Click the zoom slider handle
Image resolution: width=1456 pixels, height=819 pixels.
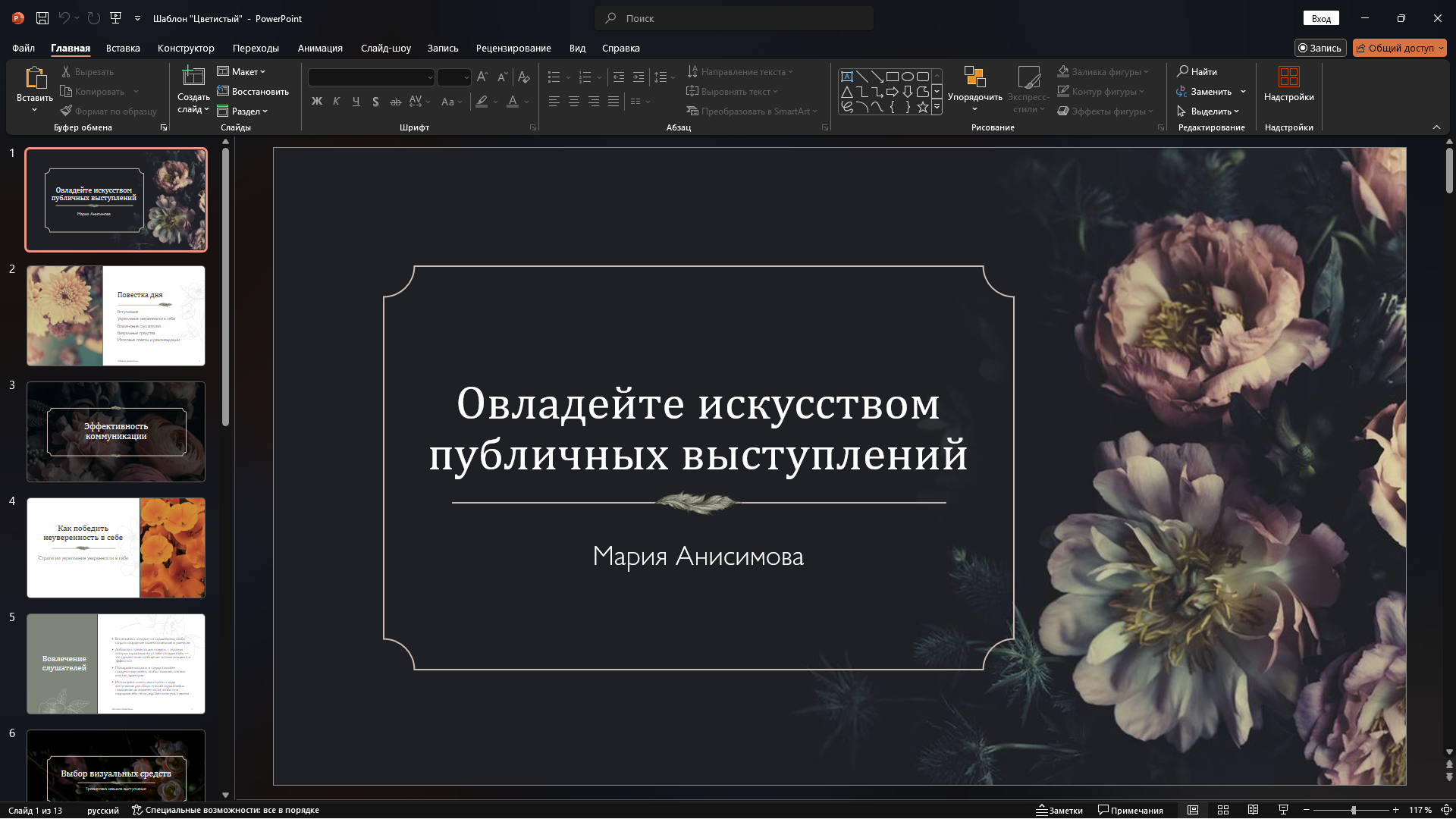coord(1354,810)
